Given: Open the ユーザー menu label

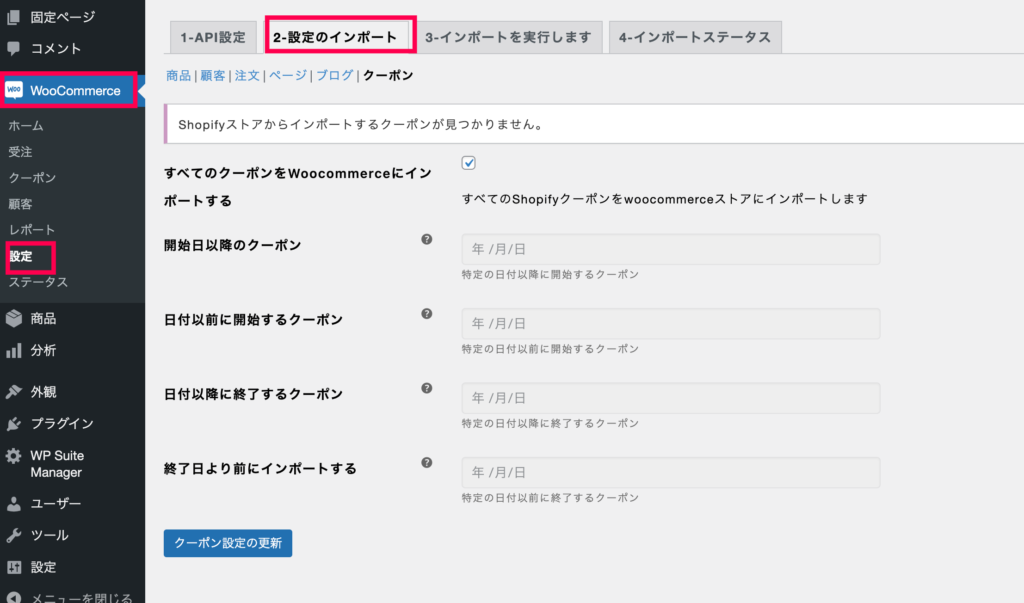Looking at the screenshot, I should pos(56,504).
